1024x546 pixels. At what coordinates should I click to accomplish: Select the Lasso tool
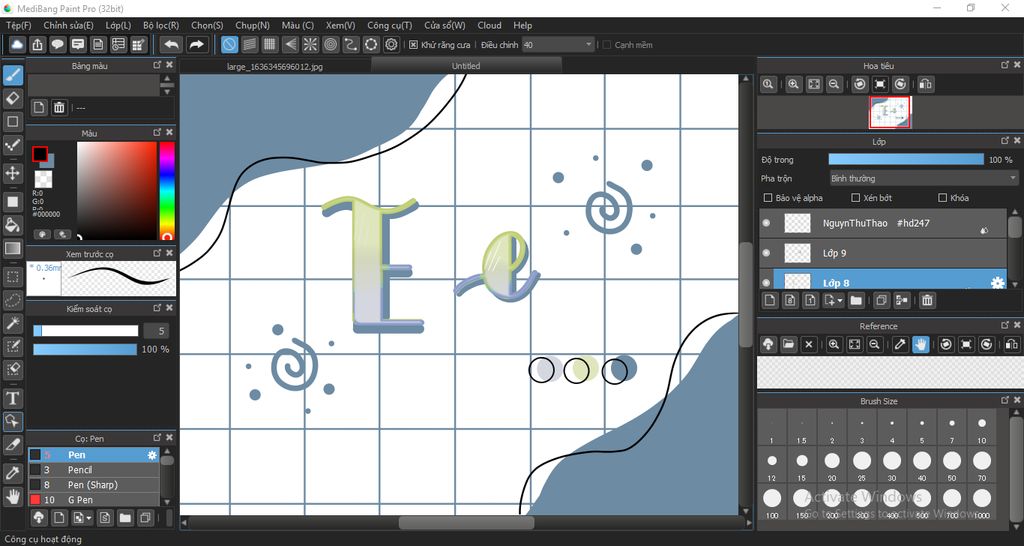point(12,300)
